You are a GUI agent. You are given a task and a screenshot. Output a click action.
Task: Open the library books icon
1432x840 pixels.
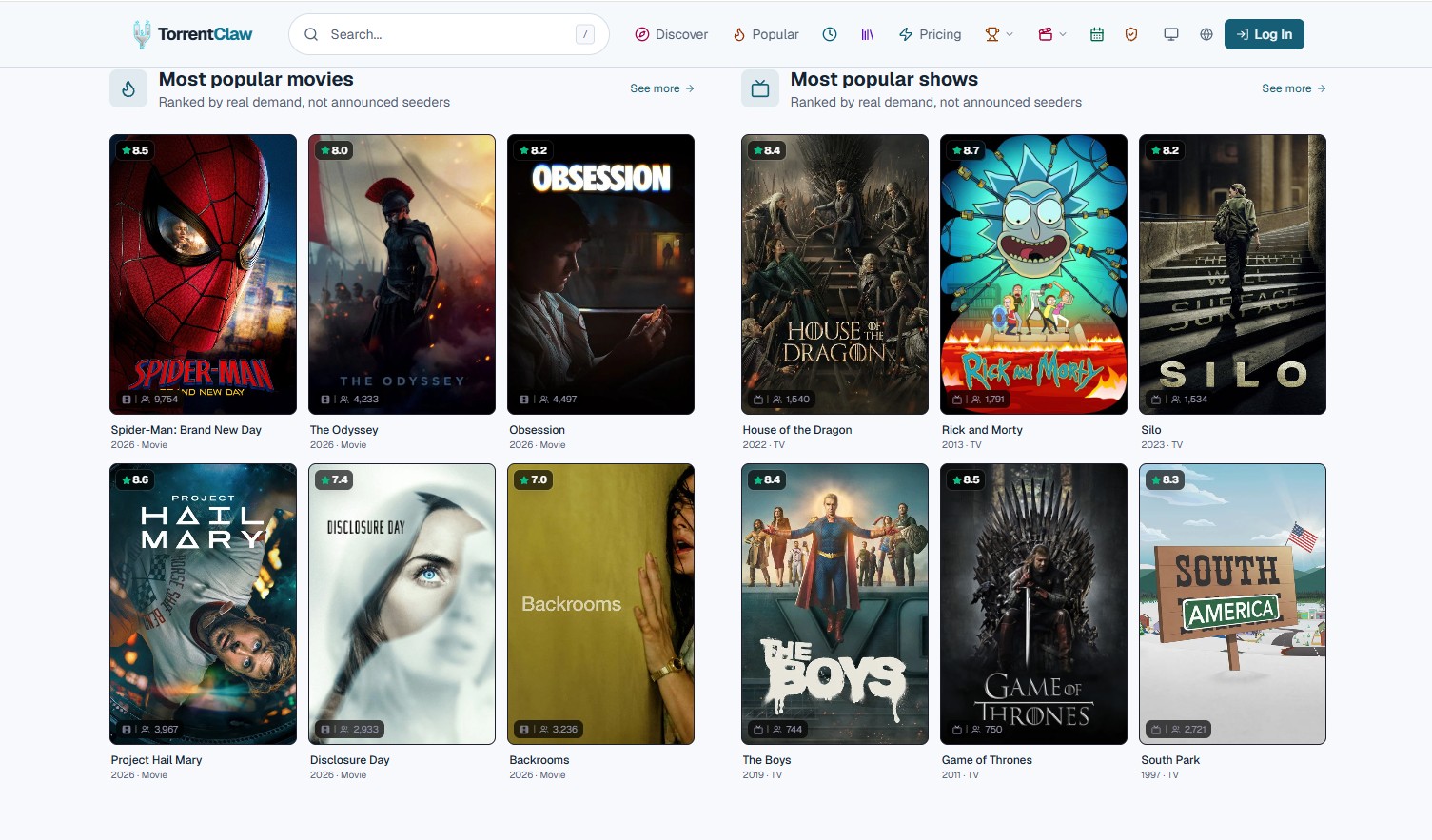(x=868, y=34)
